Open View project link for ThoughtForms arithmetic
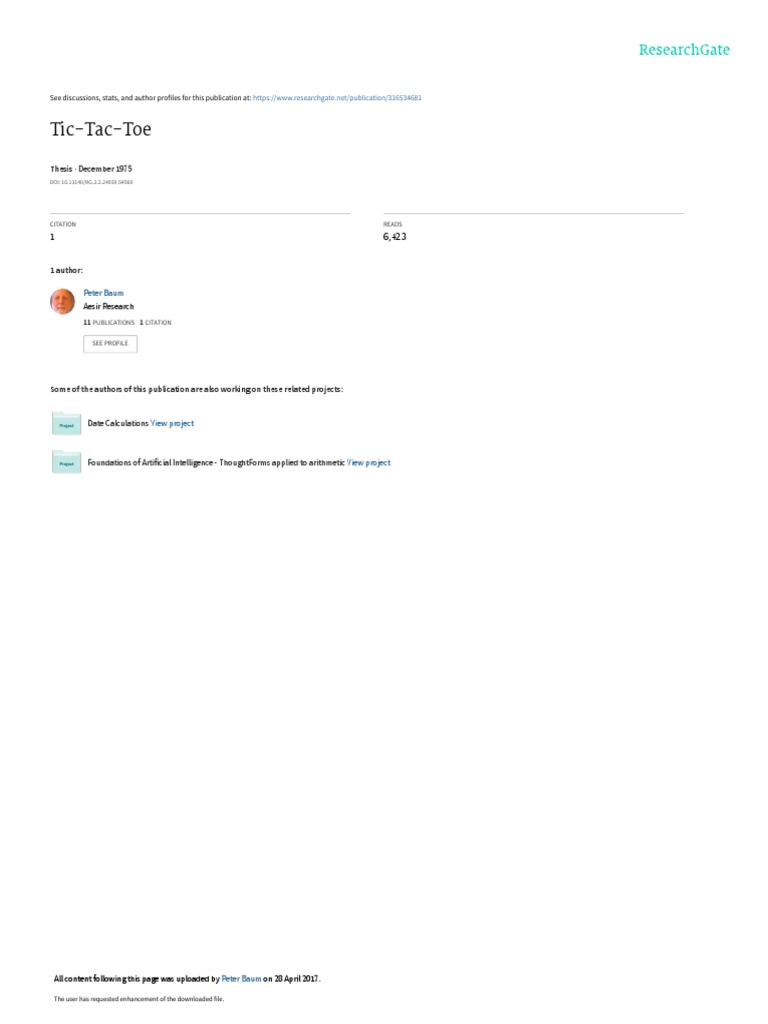This screenshot has width=768, height=1024. tap(369, 462)
